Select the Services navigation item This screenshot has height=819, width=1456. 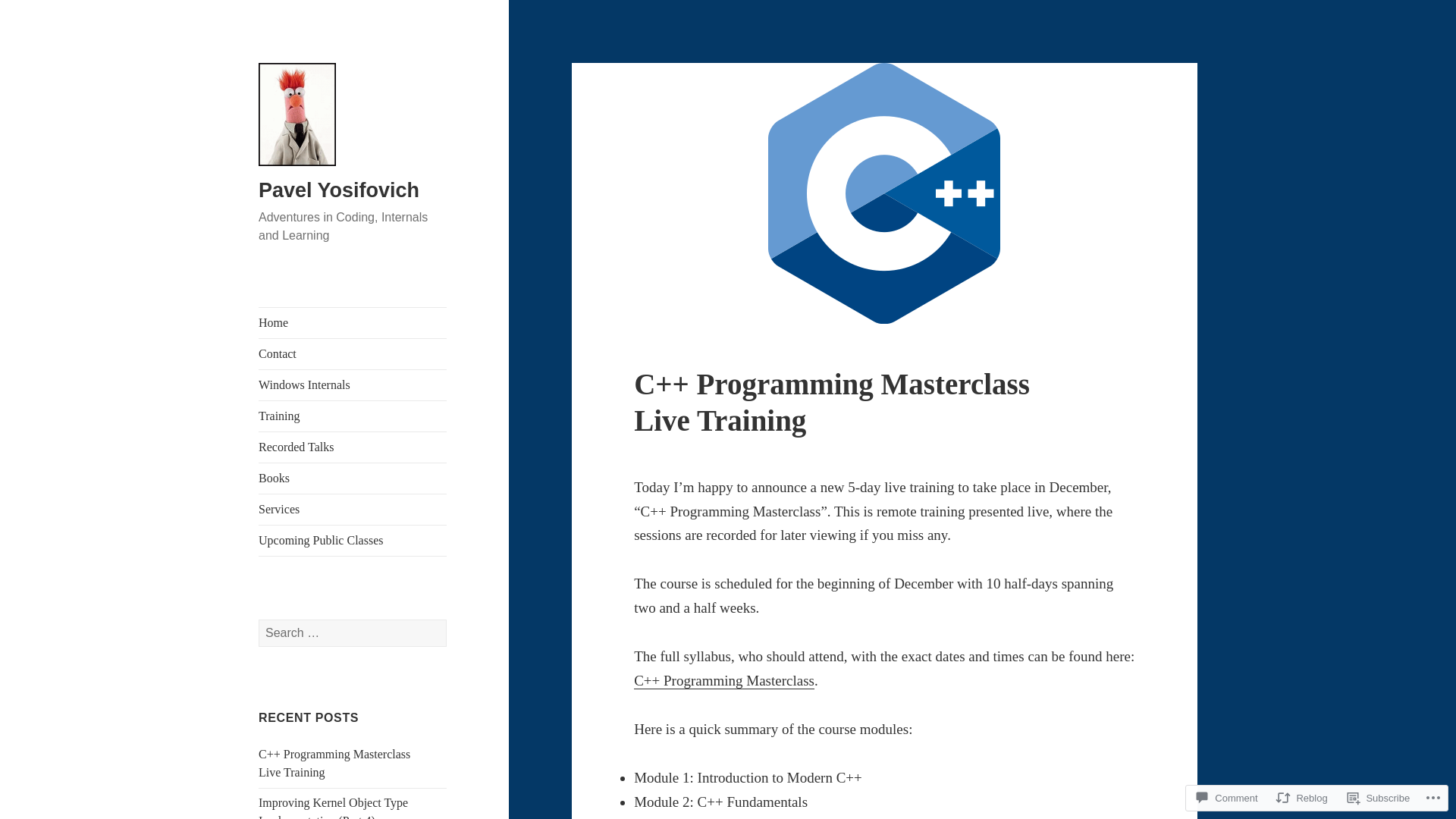279,509
